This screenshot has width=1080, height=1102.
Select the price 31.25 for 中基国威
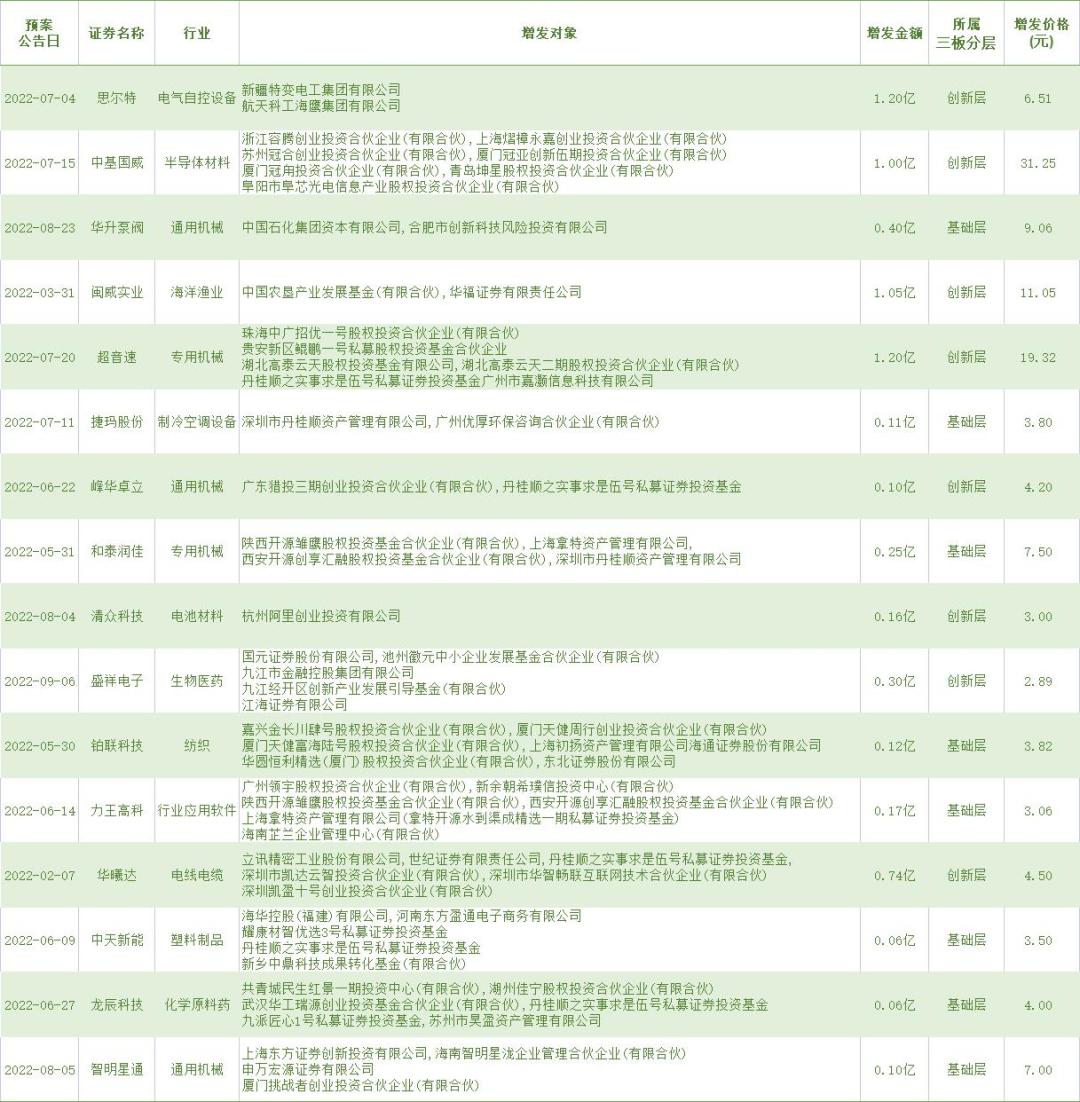(x=1037, y=162)
